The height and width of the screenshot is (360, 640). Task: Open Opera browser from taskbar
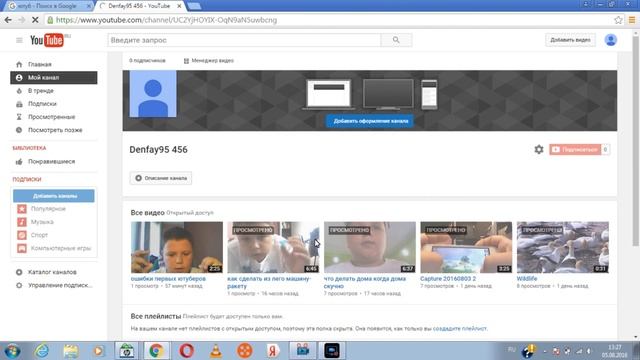coord(186,351)
